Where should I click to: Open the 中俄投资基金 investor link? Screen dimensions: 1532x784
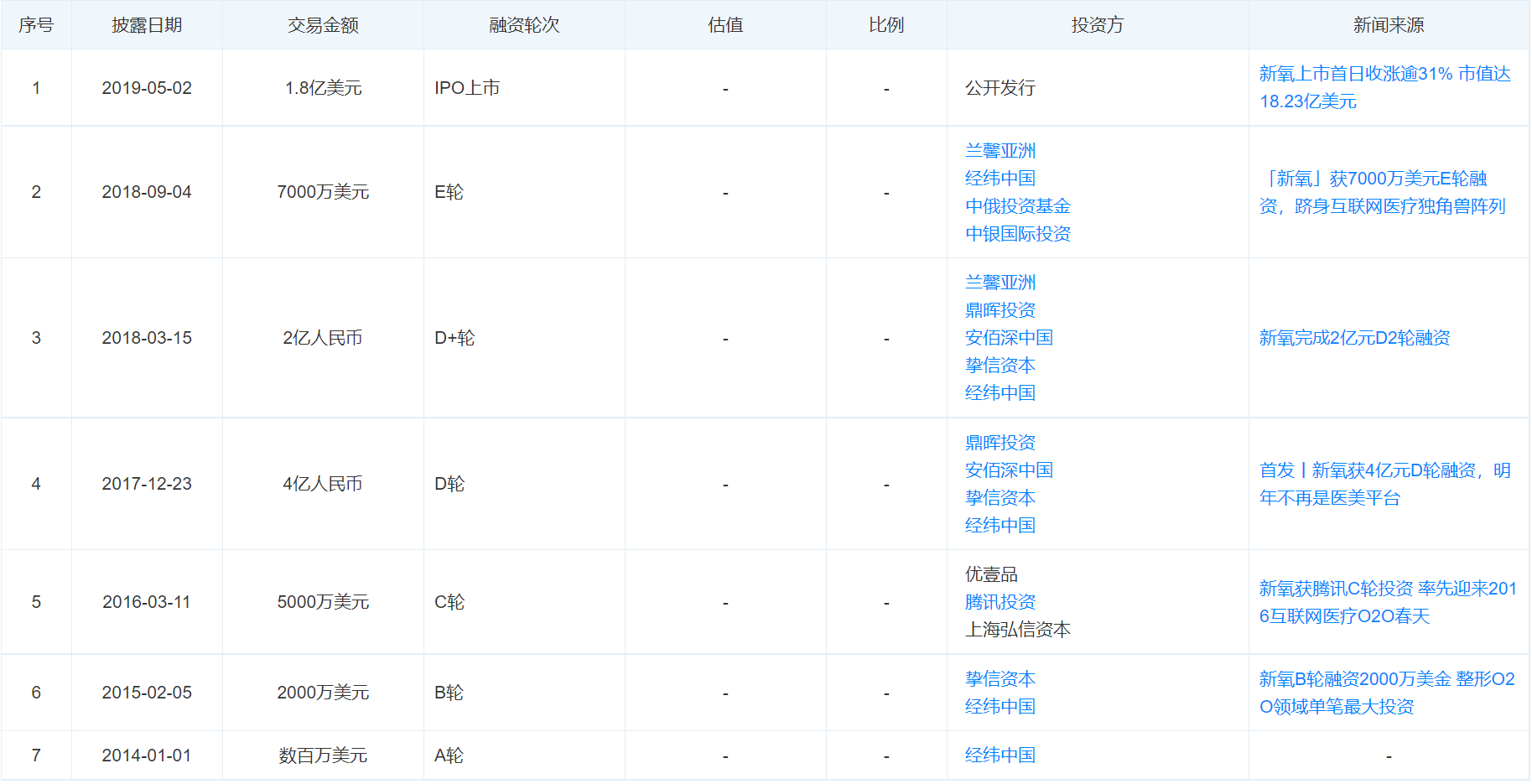click(1018, 206)
